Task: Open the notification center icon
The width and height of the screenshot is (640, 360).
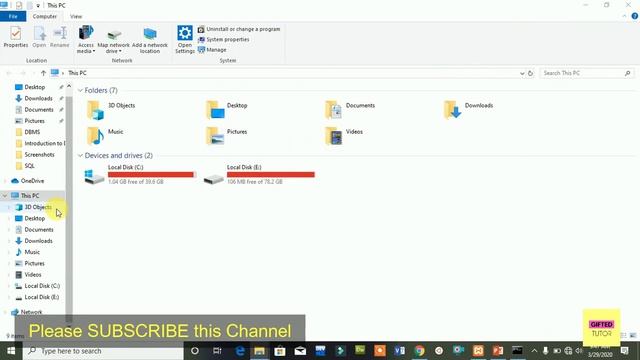Action: (x=624, y=351)
